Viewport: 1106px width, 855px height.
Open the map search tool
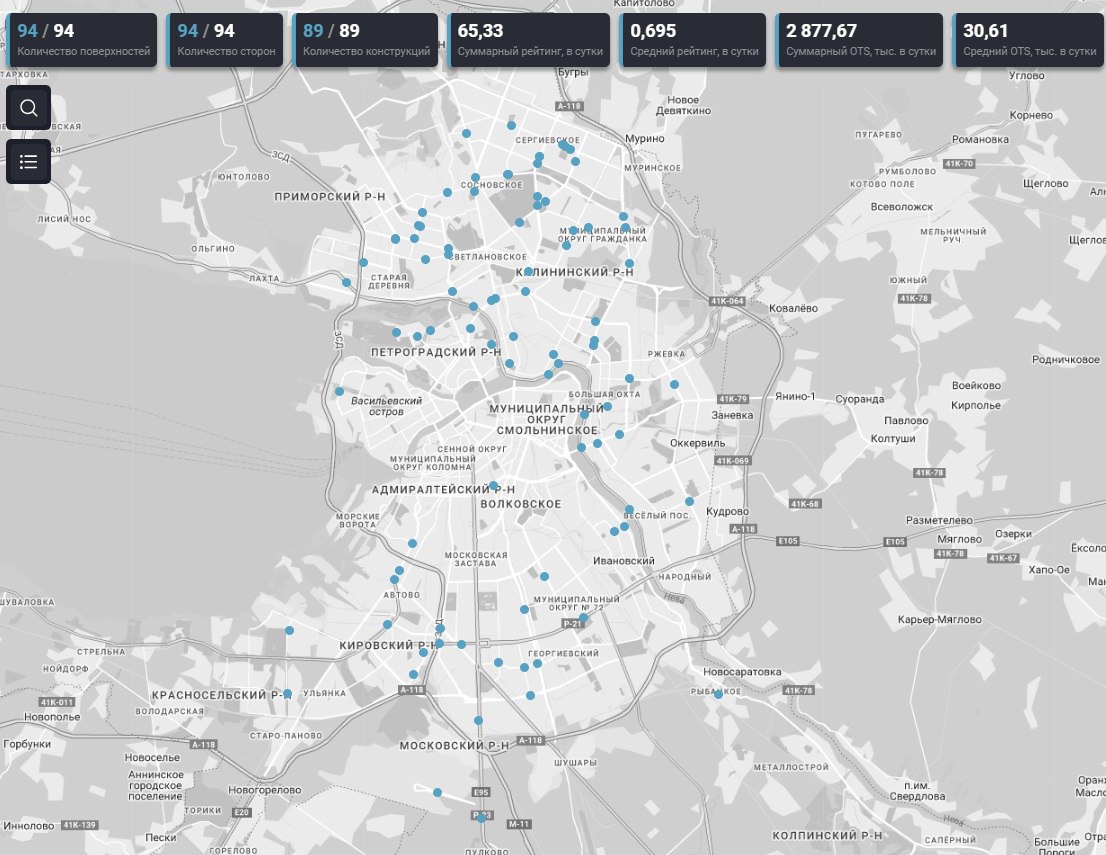tap(28, 108)
